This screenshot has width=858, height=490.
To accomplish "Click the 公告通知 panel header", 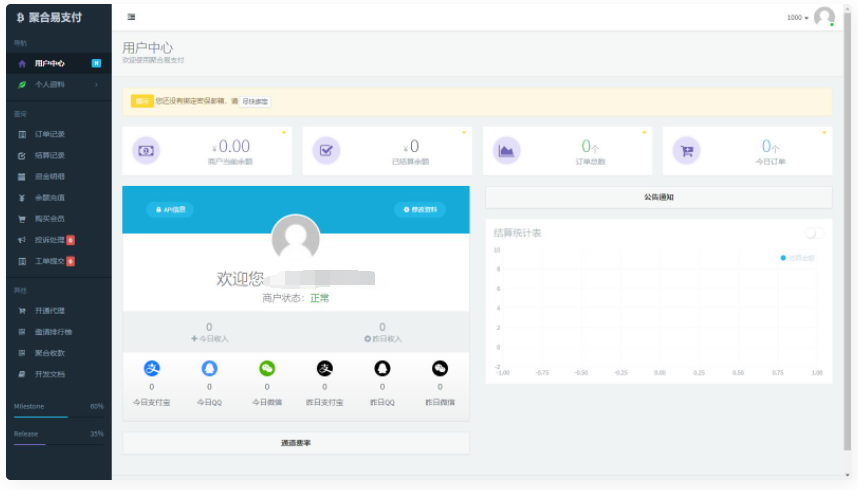I will pos(658,197).
